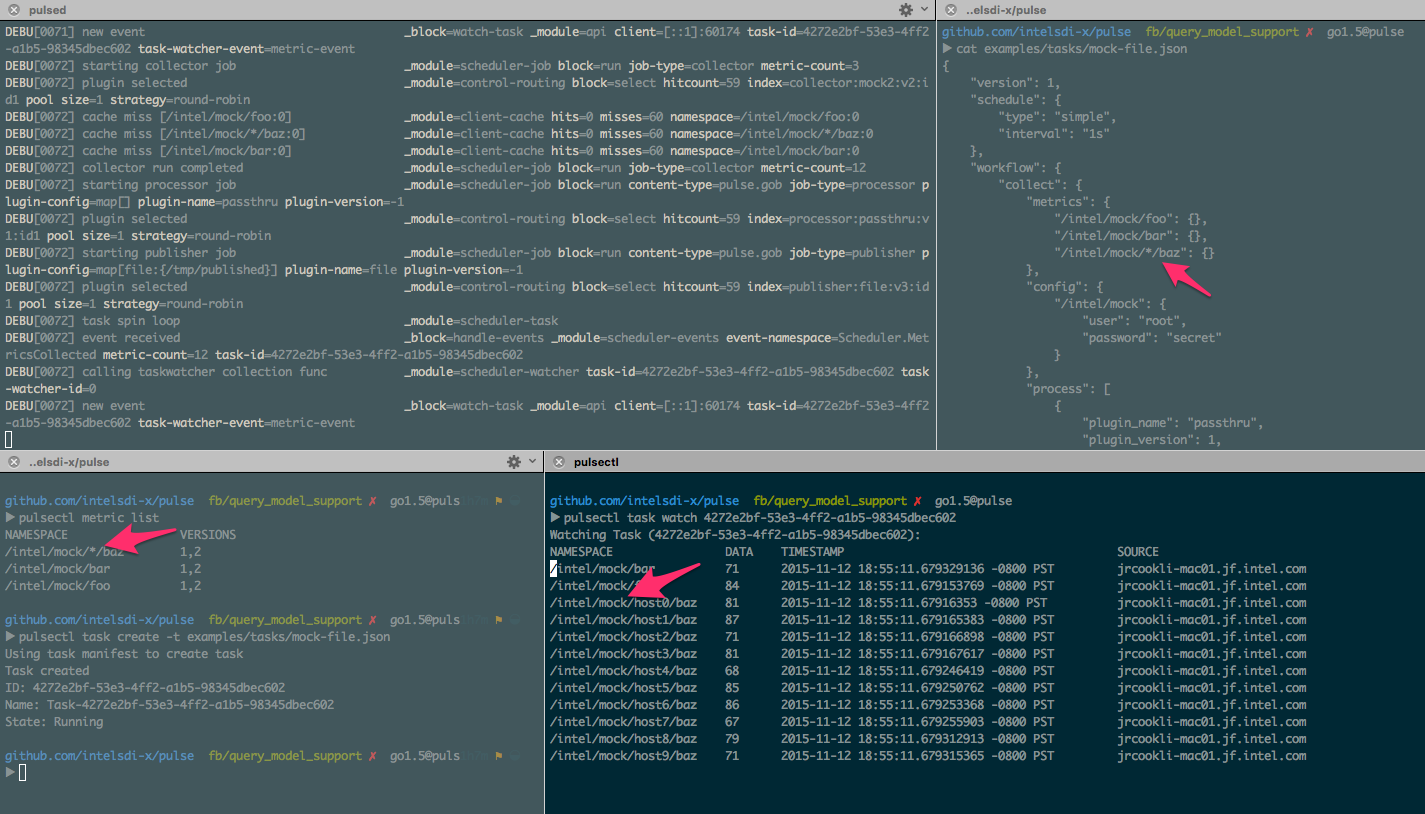
Task: Click the 'pulsectl task create -t' command line
Action: pyautogui.click(x=205, y=637)
